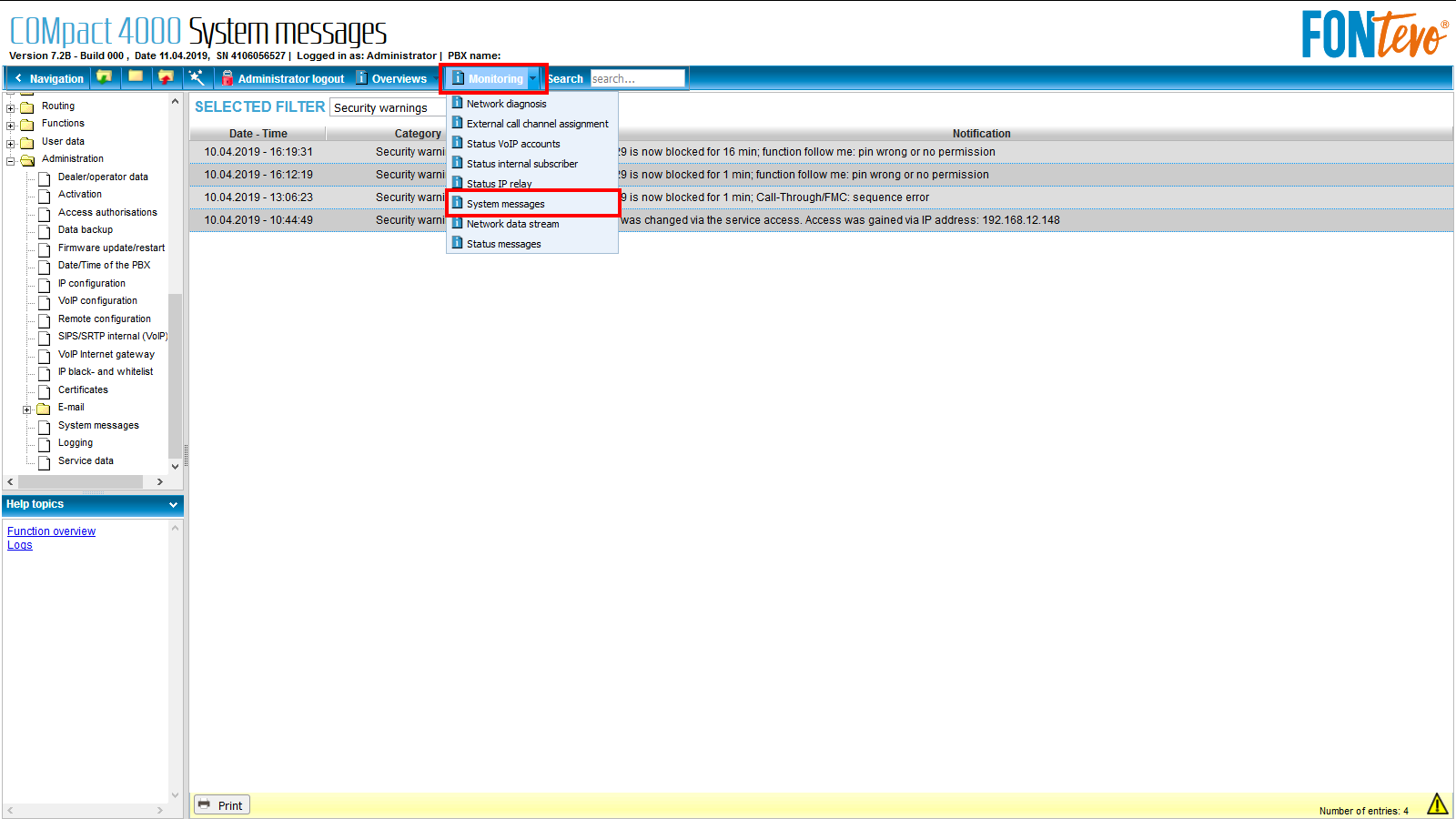Click the warning triangle status icon

point(1437,804)
